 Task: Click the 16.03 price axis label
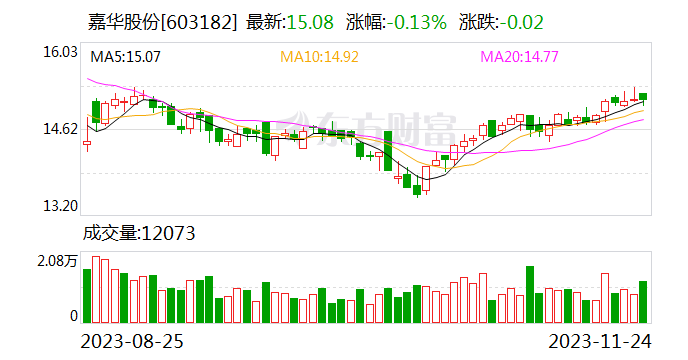pyautogui.click(x=60, y=52)
